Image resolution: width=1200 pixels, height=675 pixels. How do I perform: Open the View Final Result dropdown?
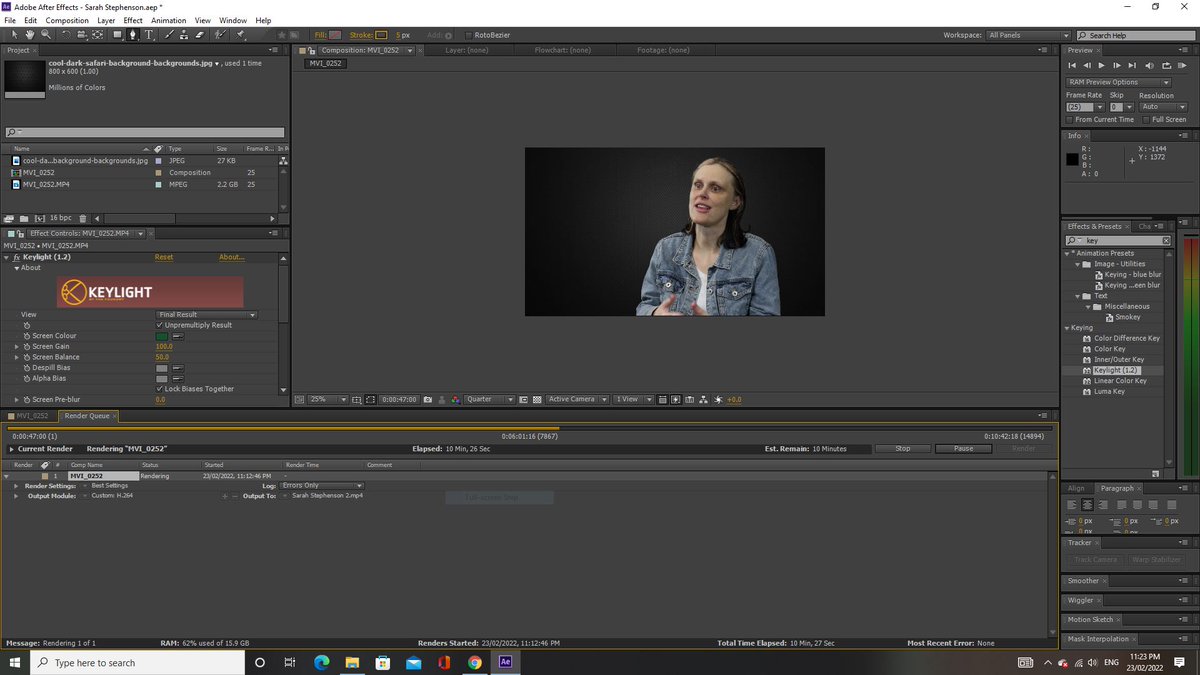[206, 314]
